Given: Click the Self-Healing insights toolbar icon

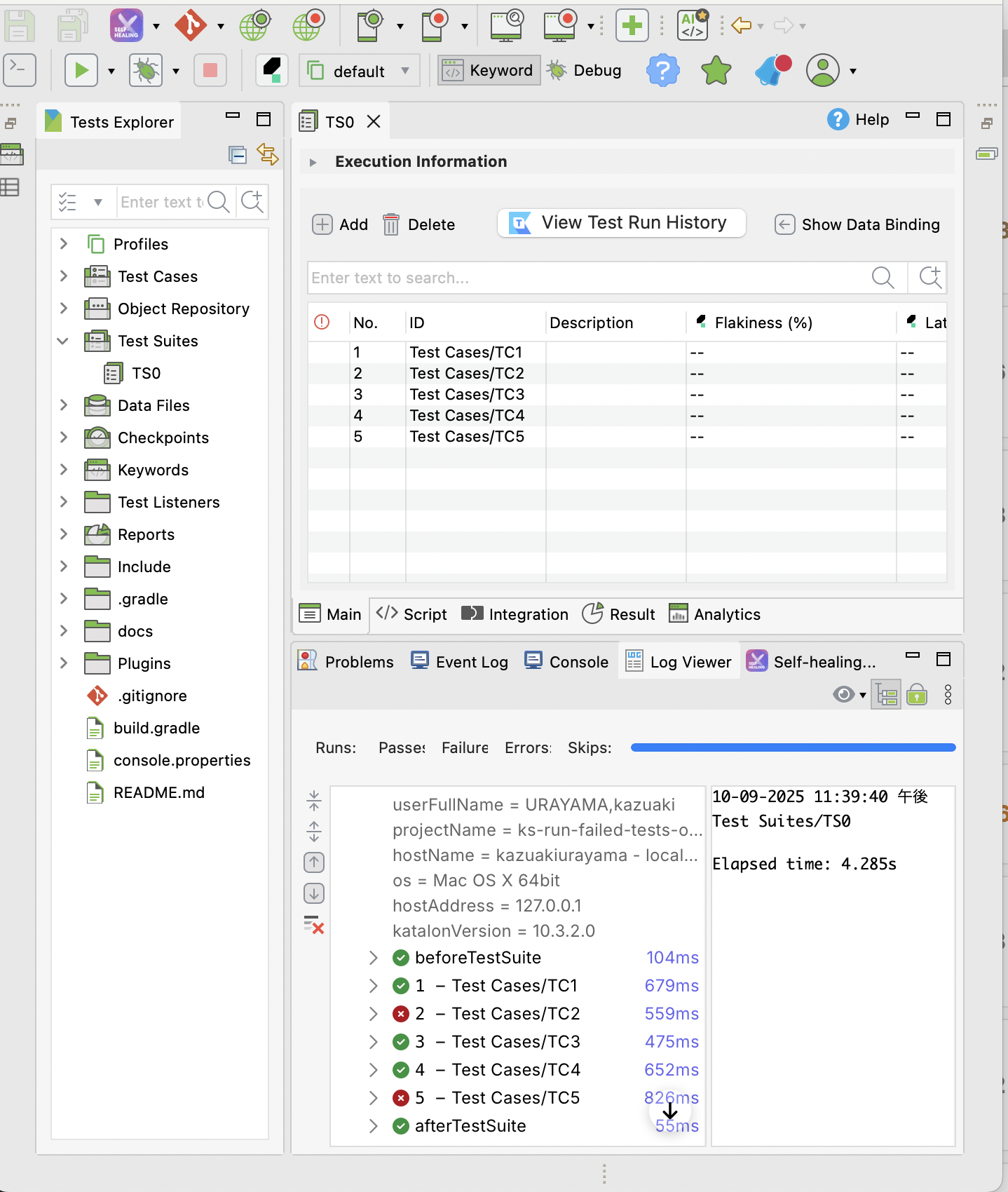Looking at the screenshot, I should pos(127,26).
